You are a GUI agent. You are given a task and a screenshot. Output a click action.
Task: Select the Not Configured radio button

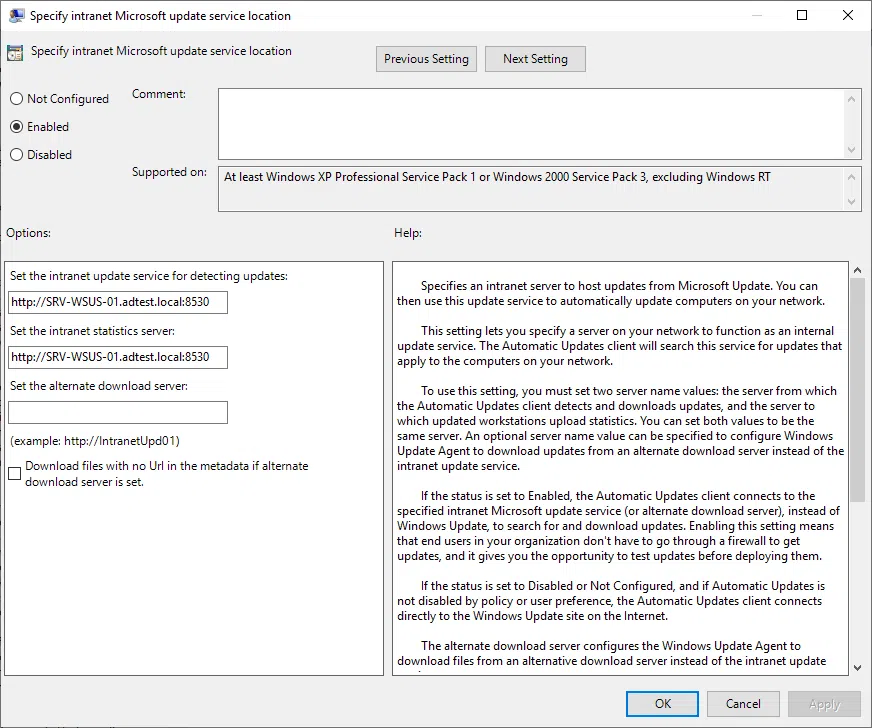pos(16,99)
